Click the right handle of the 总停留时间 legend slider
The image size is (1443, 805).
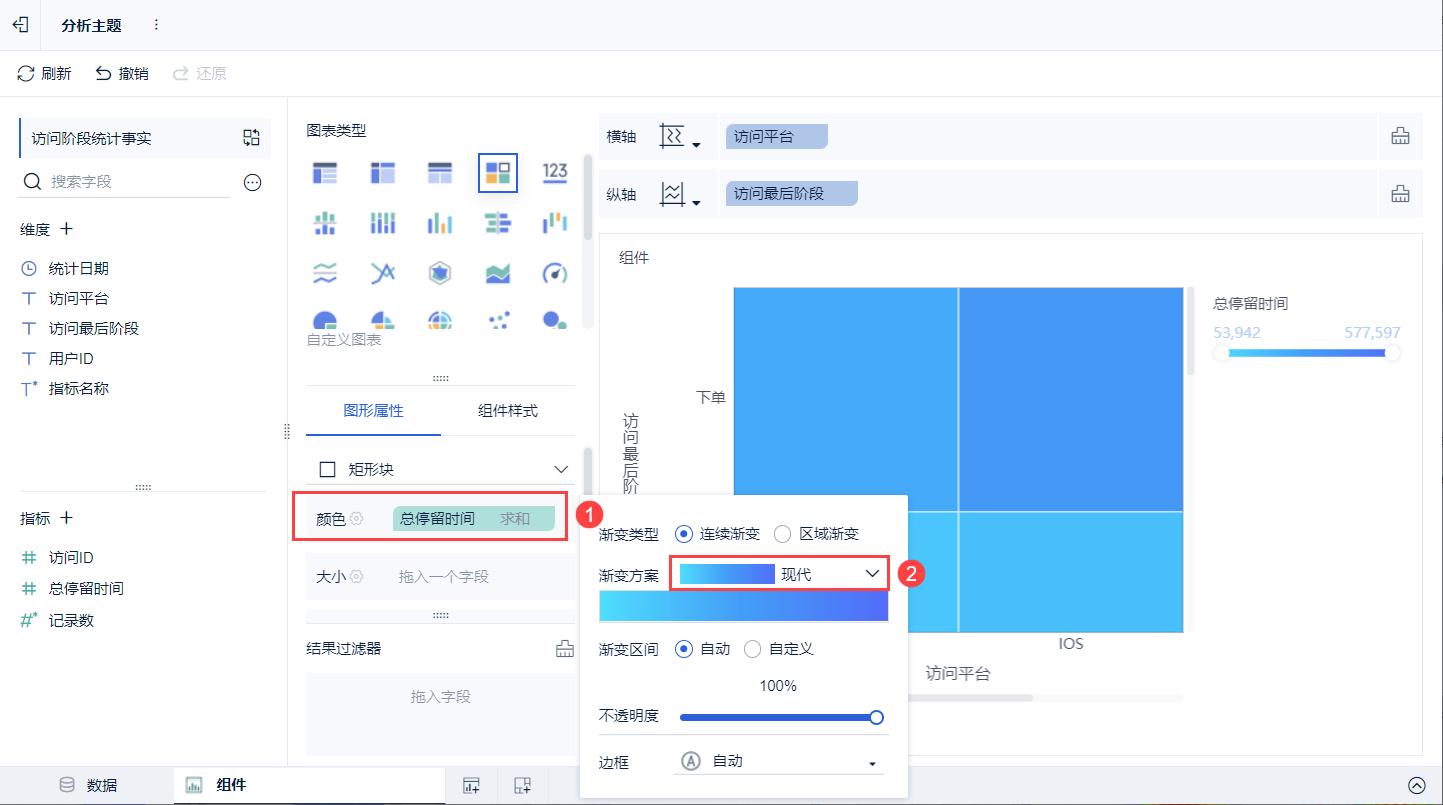[1393, 353]
